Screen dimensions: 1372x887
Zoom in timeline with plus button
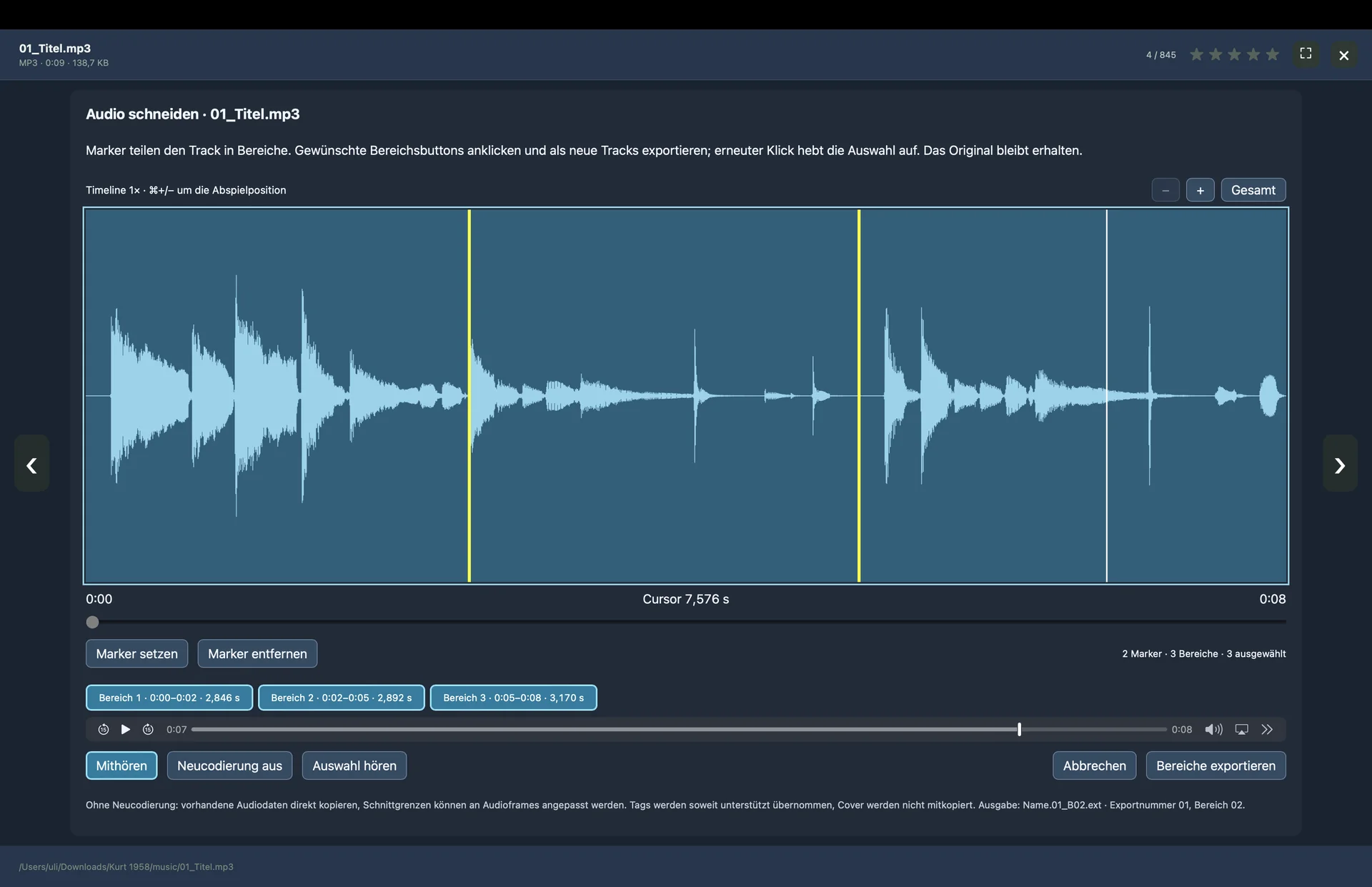(1200, 190)
